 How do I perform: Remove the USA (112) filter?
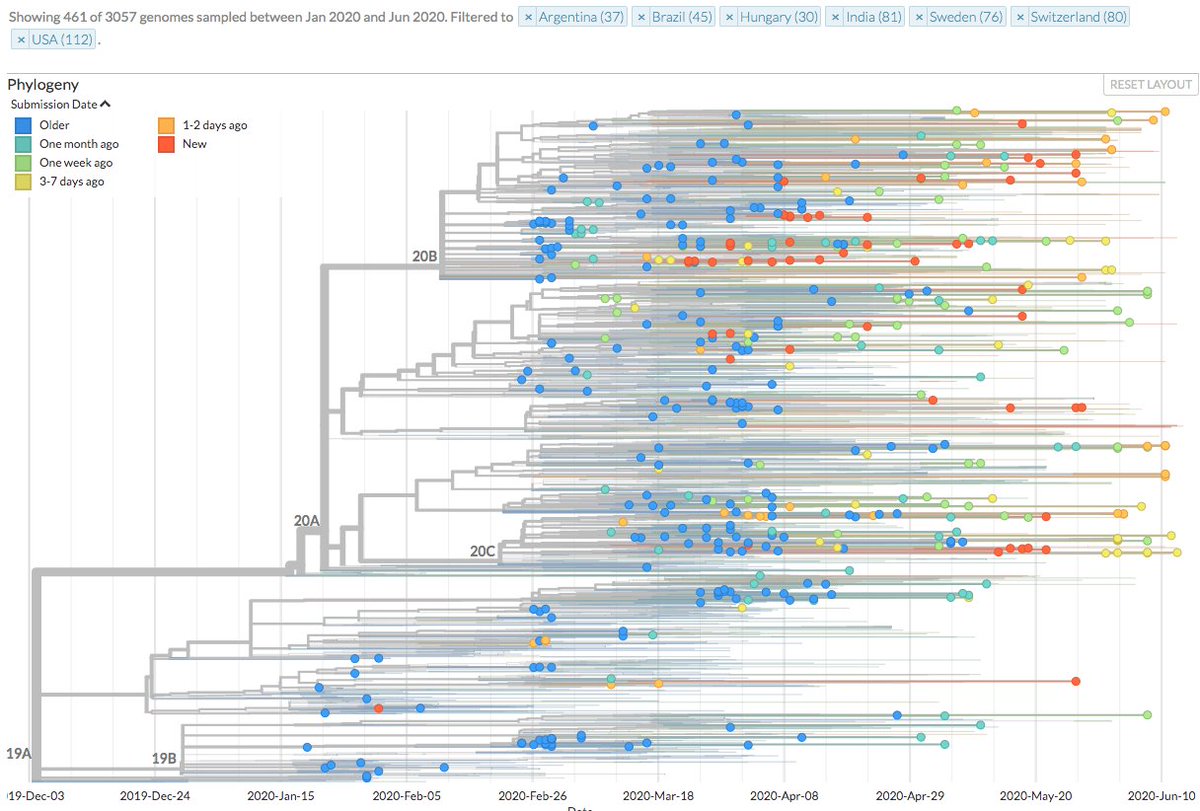coord(22,40)
